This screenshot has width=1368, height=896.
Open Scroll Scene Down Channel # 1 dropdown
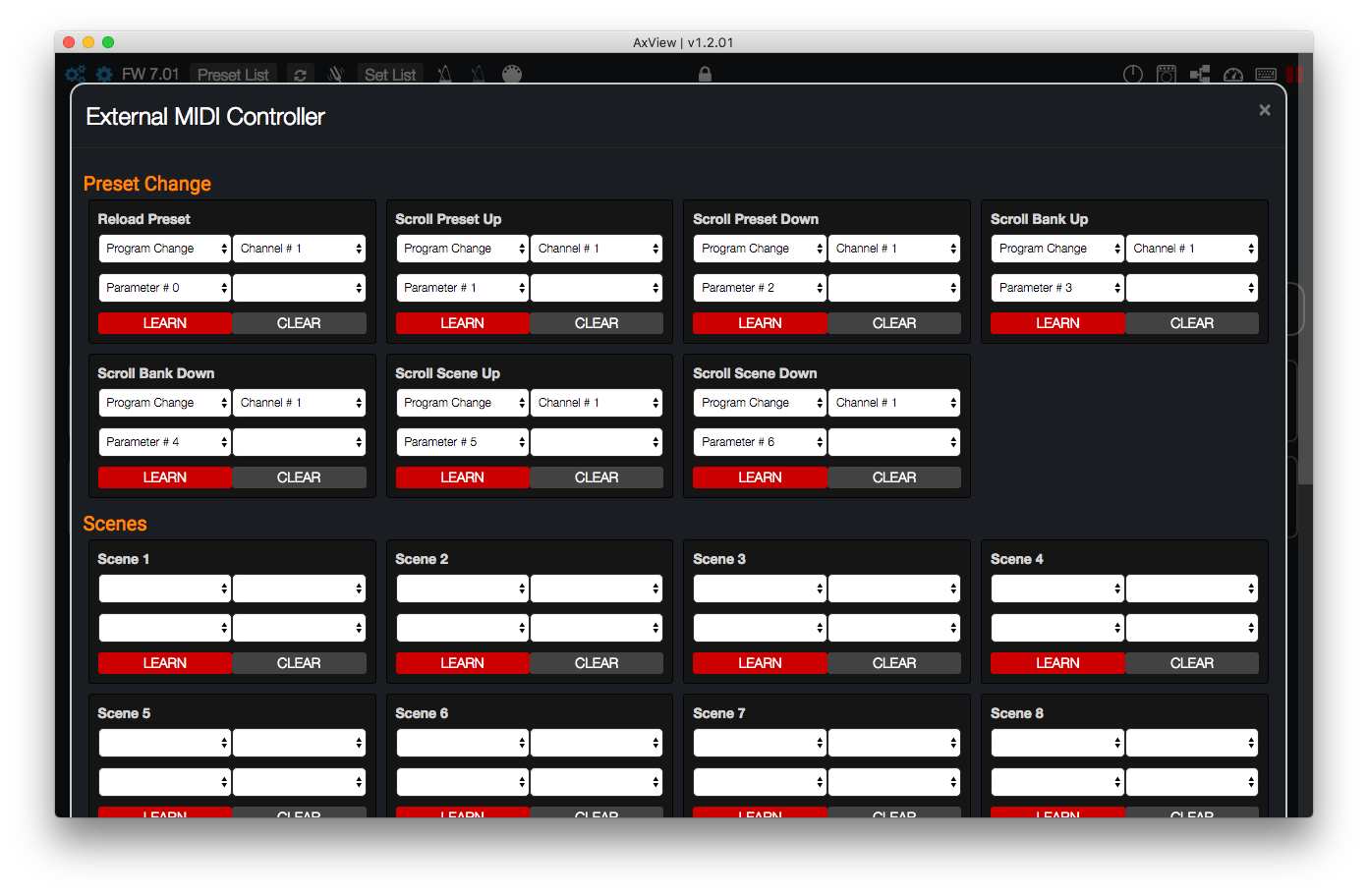tap(894, 403)
